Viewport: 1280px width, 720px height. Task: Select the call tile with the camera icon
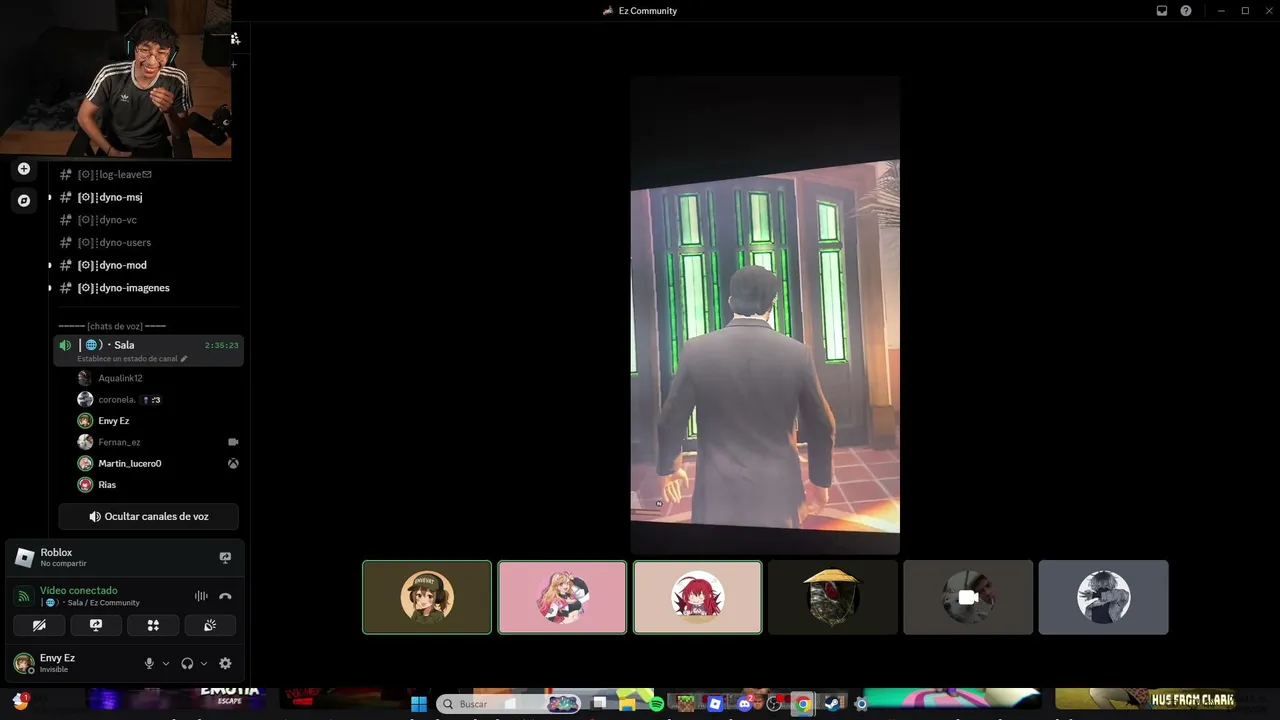pos(968,597)
